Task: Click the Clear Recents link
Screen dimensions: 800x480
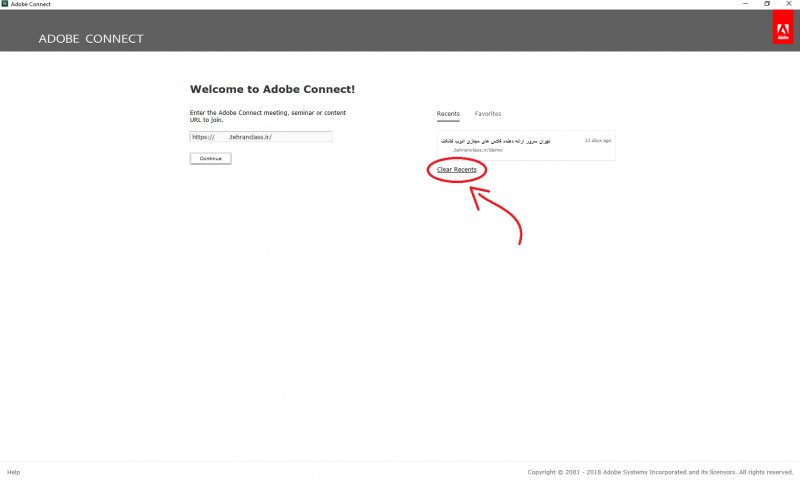Action: click(x=457, y=170)
